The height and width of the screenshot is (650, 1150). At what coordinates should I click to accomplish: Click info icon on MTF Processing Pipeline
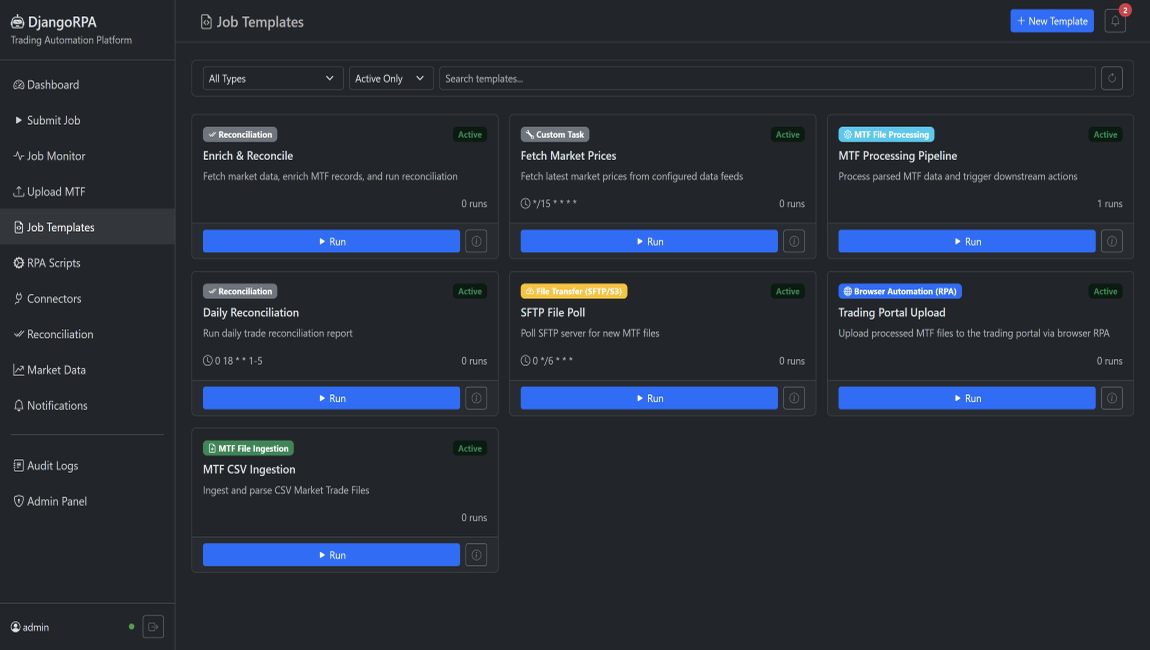pos(1111,241)
